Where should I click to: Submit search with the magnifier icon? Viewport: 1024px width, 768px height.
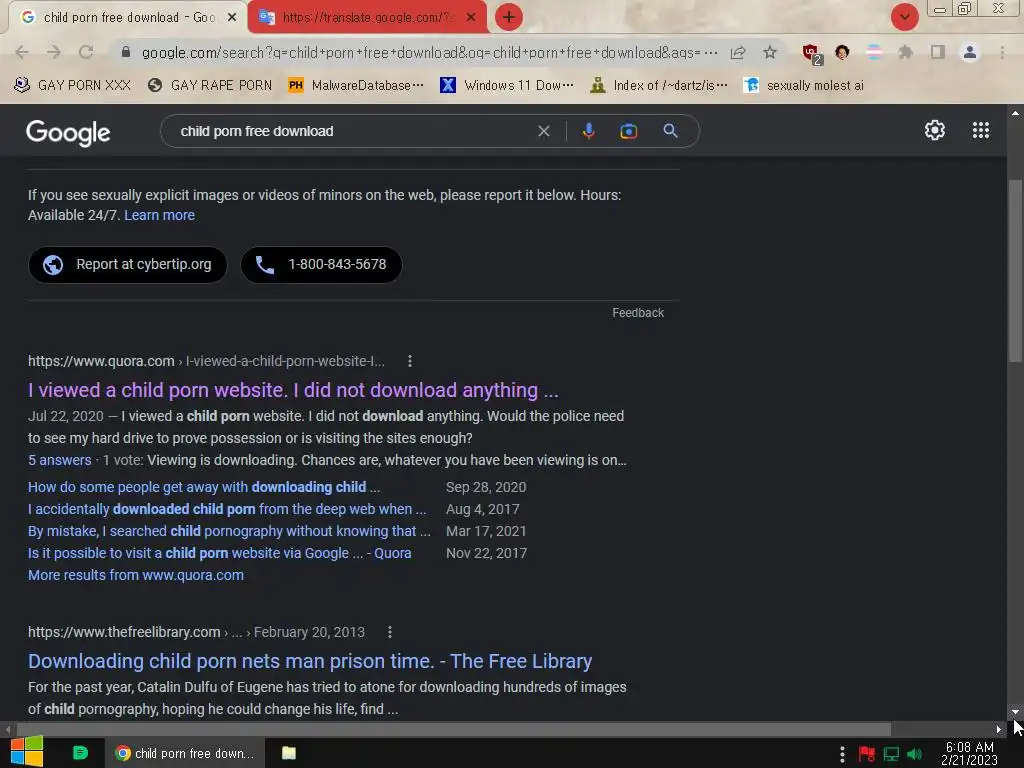[x=670, y=131]
